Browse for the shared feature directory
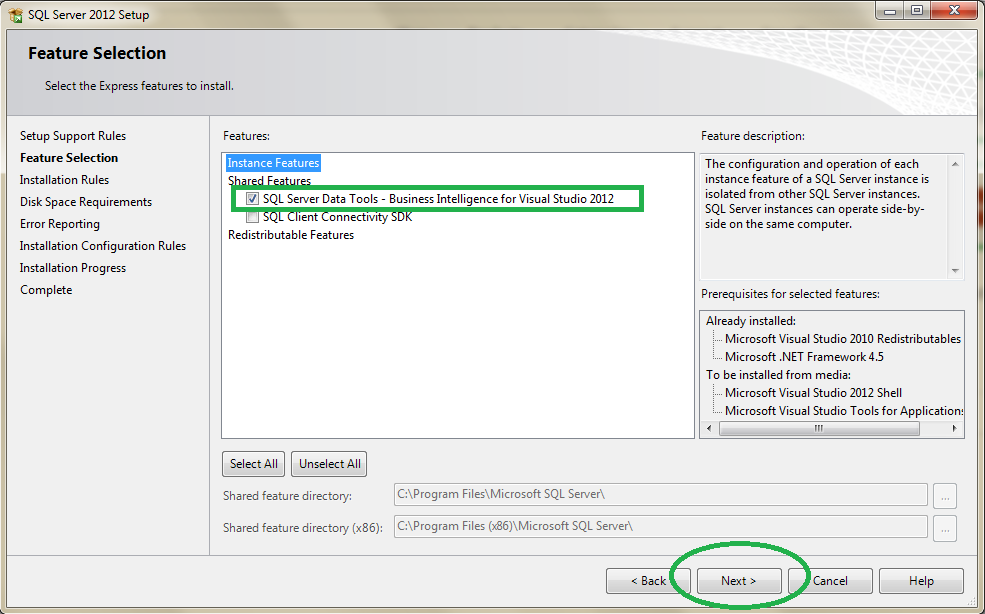Viewport: 985px width, 614px height. pyautogui.click(x=945, y=496)
